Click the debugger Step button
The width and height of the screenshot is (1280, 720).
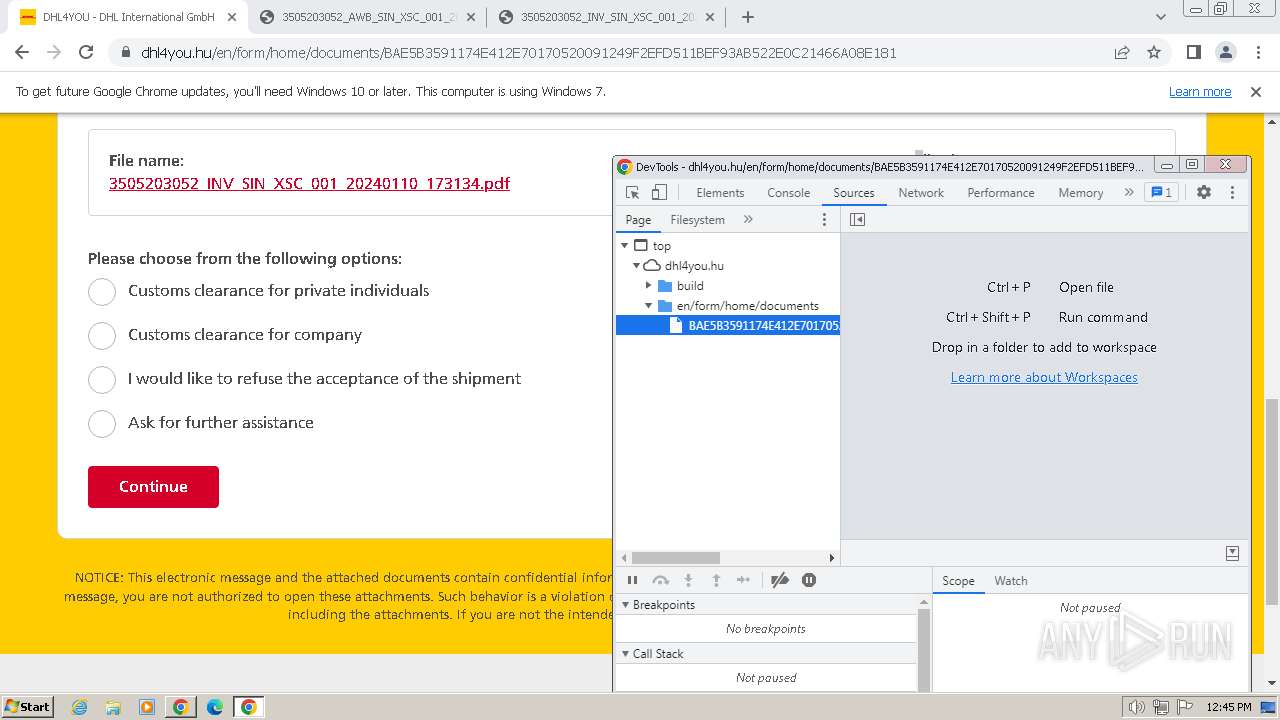click(743, 580)
